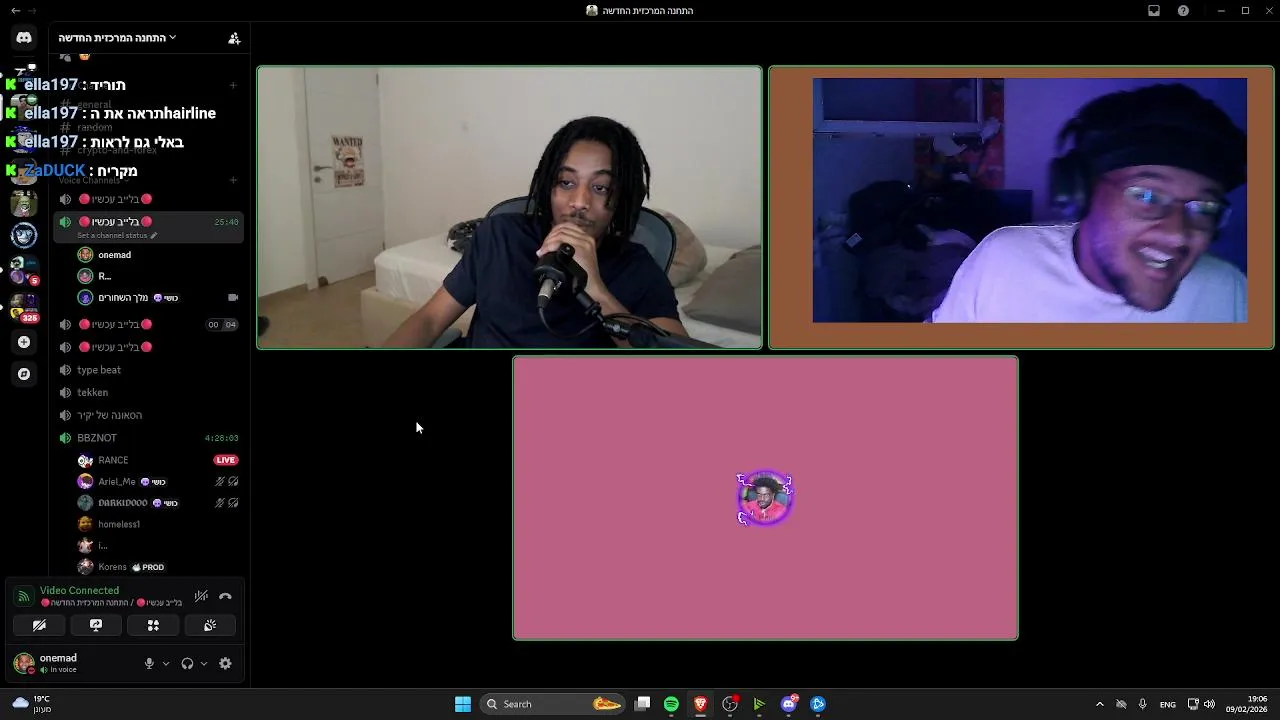Click the 00 04 user limit indicator
The image size is (1280, 720).
222,325
